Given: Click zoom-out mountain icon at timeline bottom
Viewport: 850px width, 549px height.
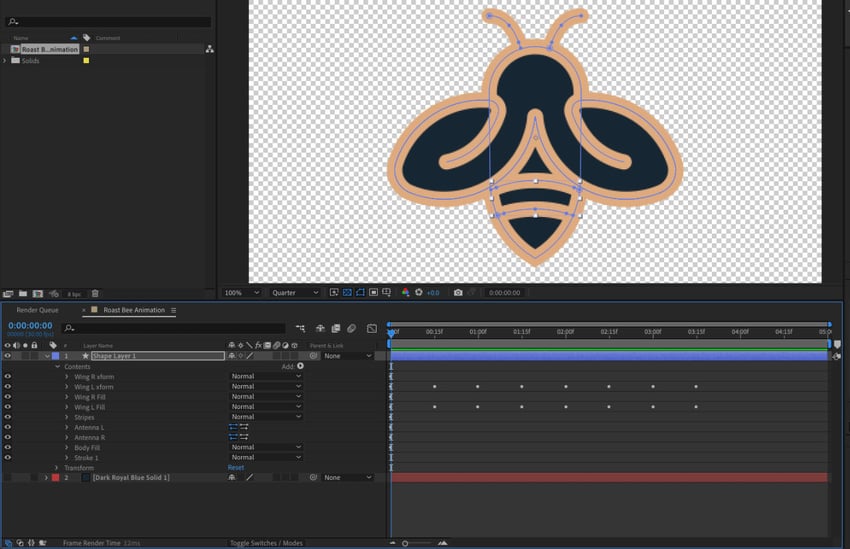Looking at the screenshot, I should (392, 543).
